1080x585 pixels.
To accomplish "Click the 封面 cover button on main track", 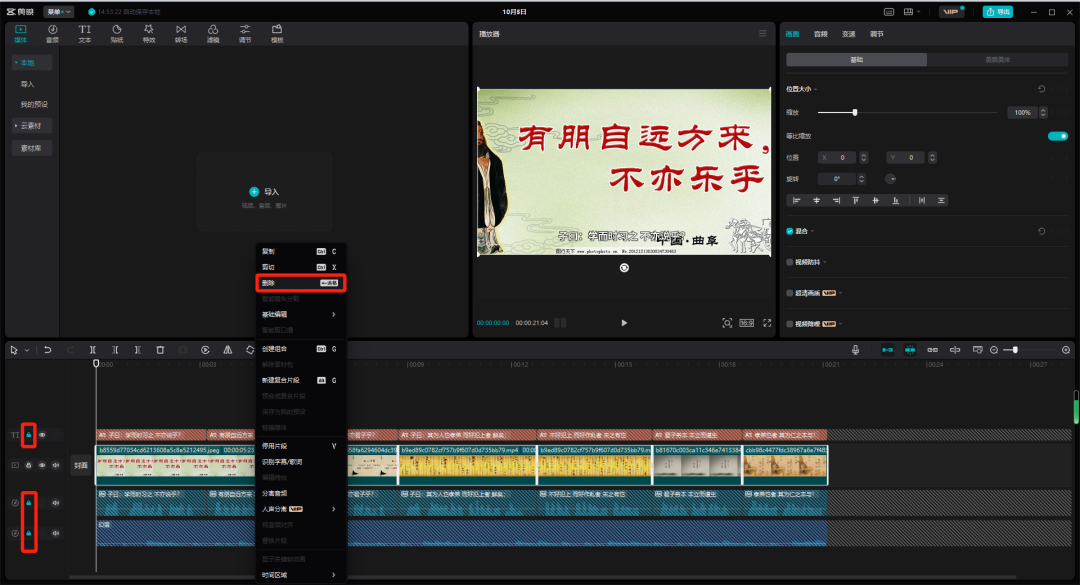I will click(x=81, y=465).
